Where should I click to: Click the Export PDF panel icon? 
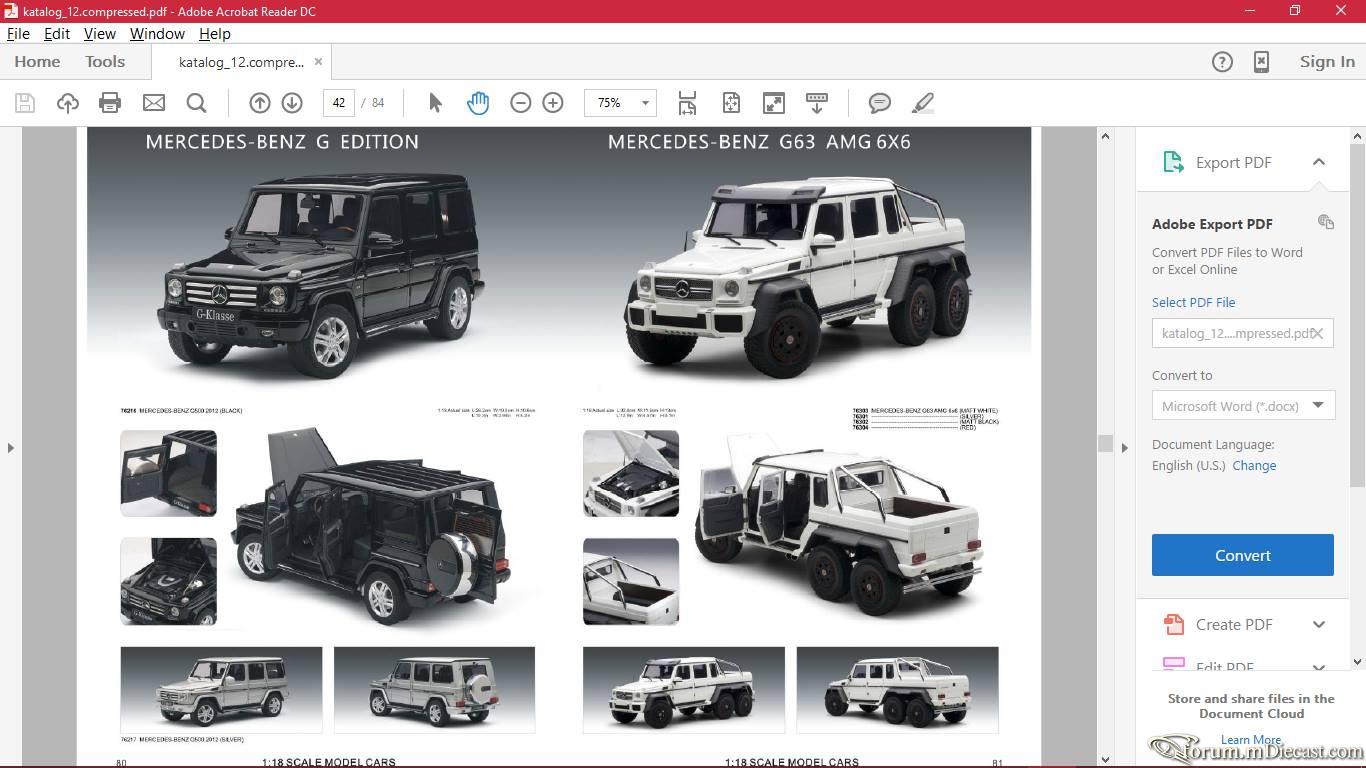1173,162
